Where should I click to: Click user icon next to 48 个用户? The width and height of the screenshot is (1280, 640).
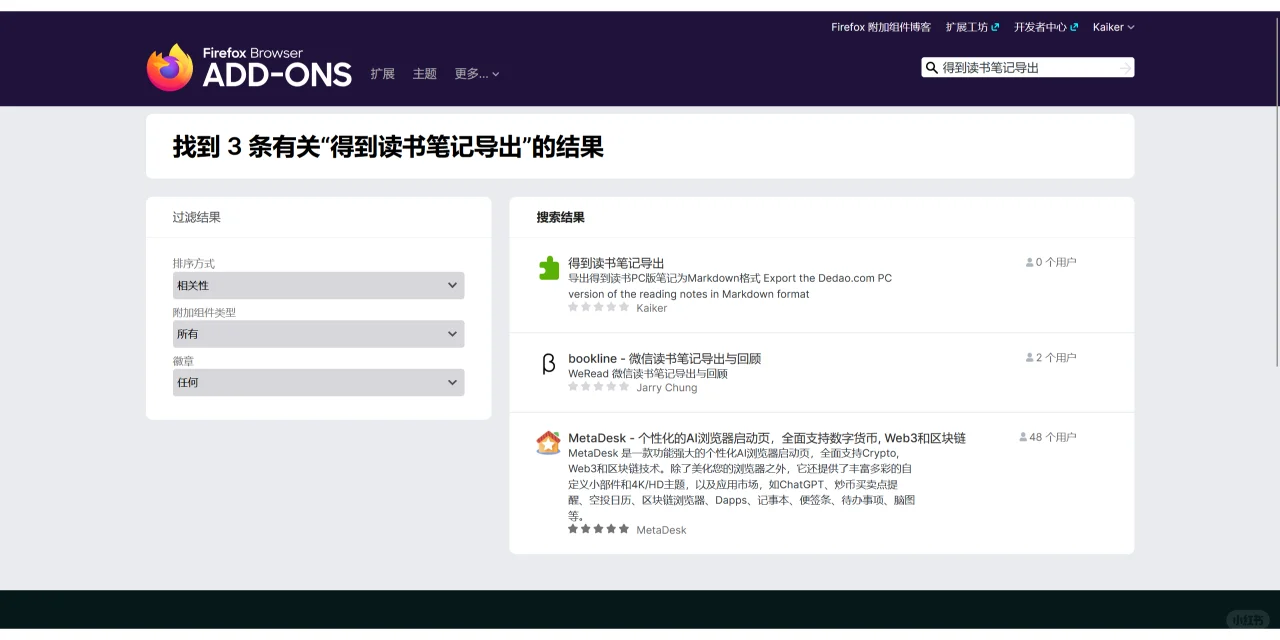pos(1024,437)
